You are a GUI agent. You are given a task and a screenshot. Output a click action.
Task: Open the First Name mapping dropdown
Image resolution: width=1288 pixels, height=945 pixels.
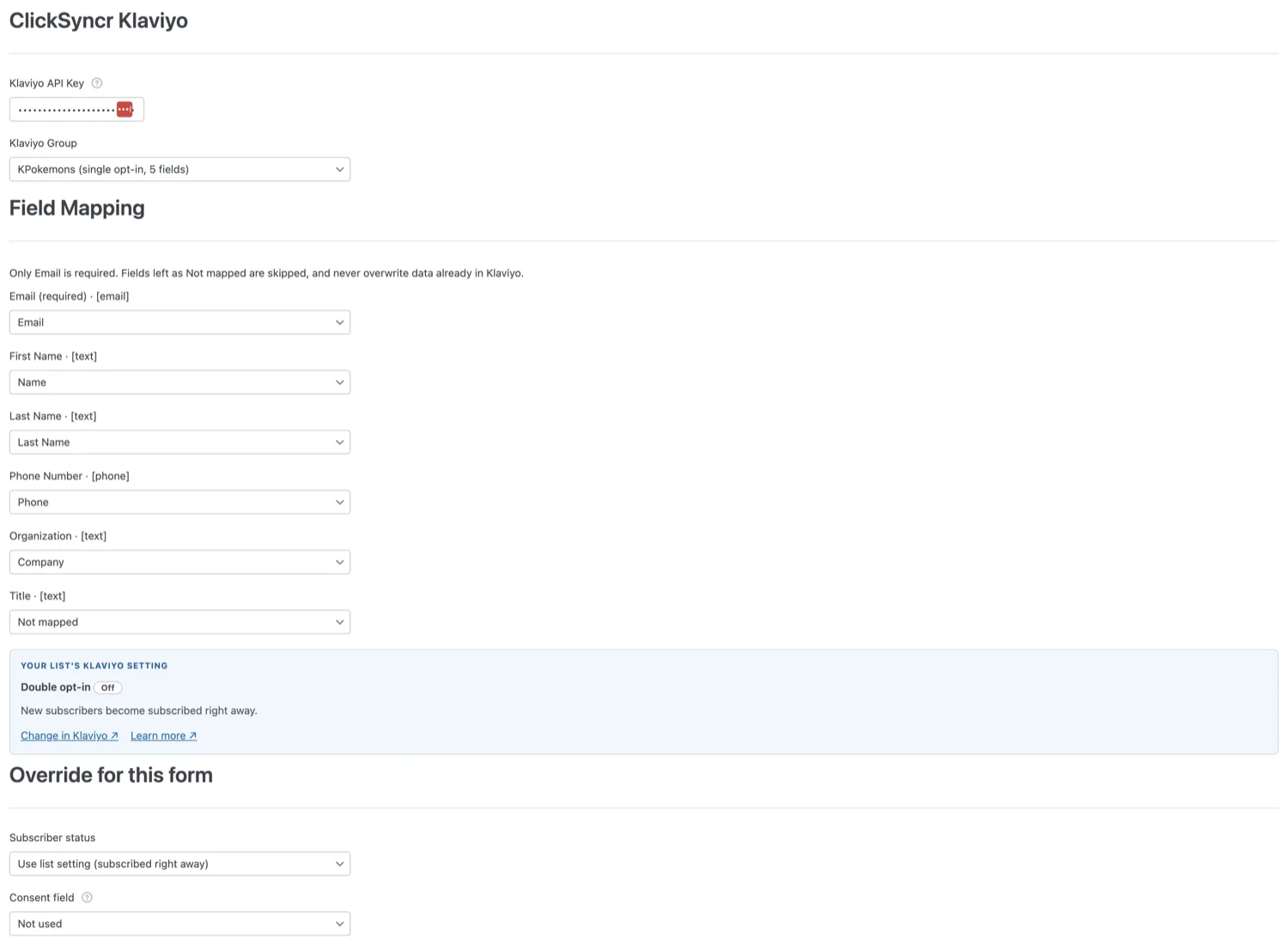(x=179, y=382)
